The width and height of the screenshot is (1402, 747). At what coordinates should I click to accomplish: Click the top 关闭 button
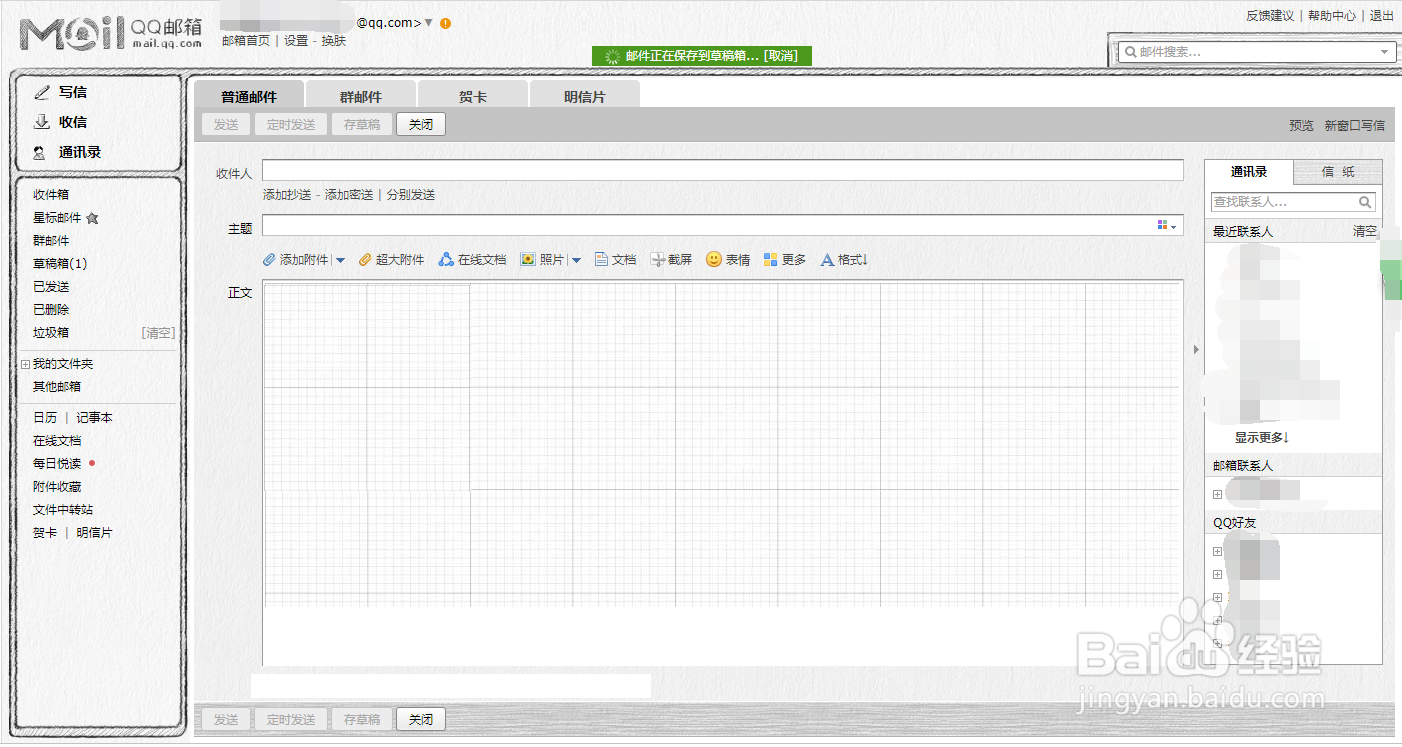coord(421,125)
